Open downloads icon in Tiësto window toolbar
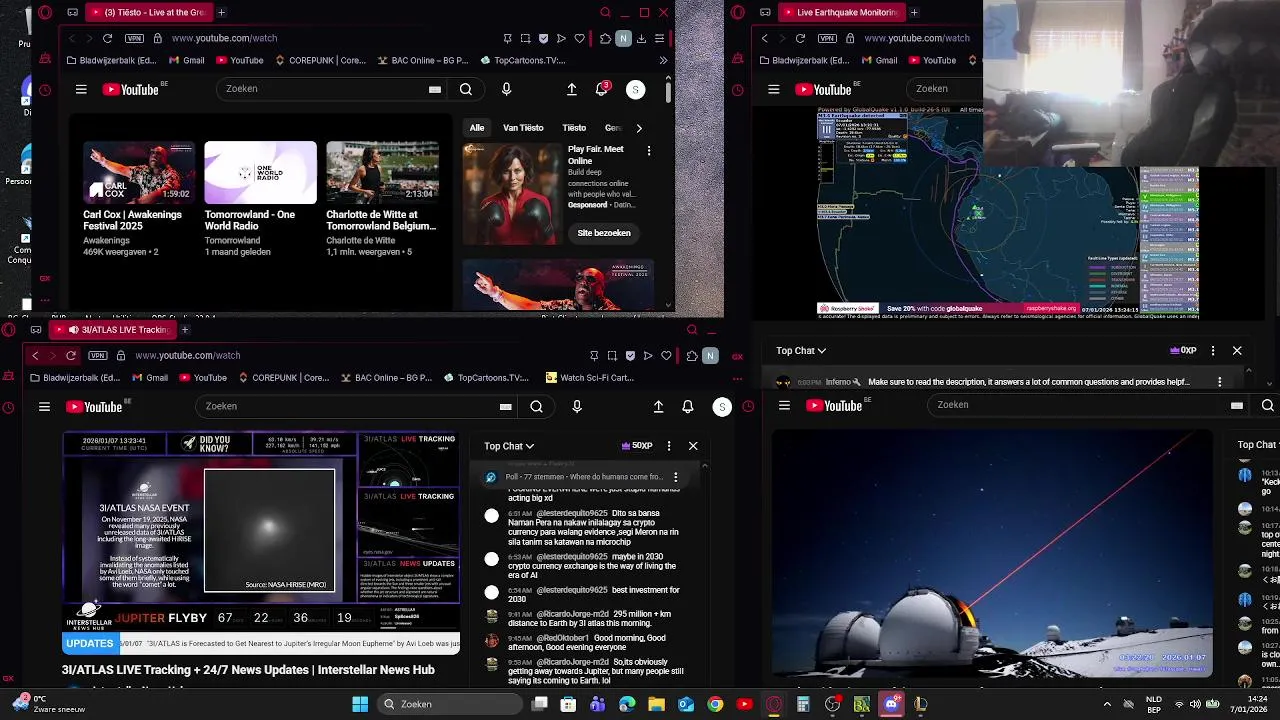 pyautogui.click(x=641, y=38)
